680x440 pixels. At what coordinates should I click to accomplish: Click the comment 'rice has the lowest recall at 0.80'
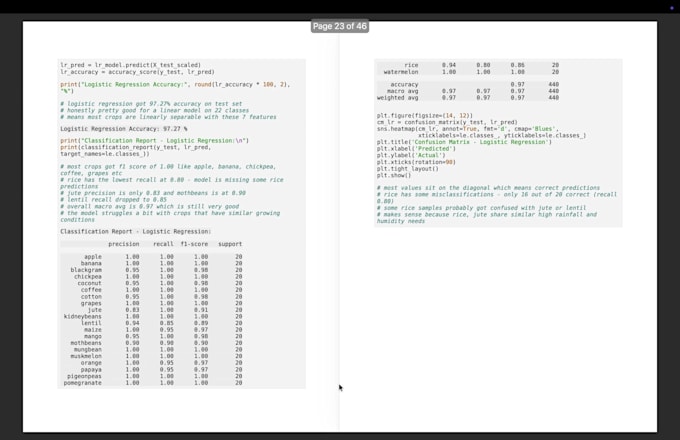click(172, 183)
